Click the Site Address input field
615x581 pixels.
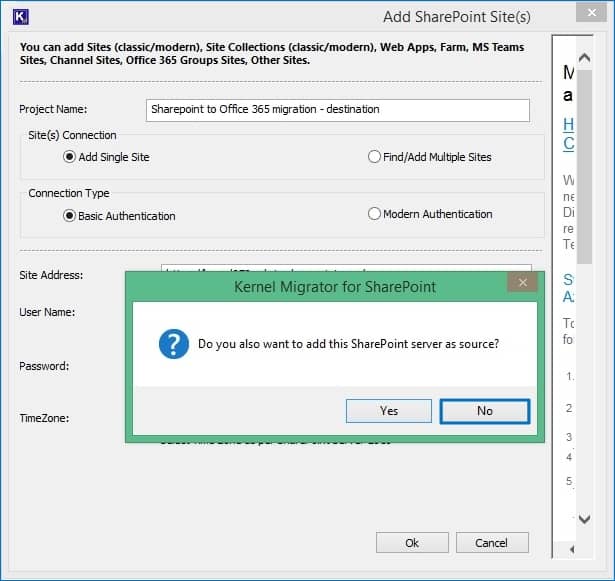pos(346,268)
